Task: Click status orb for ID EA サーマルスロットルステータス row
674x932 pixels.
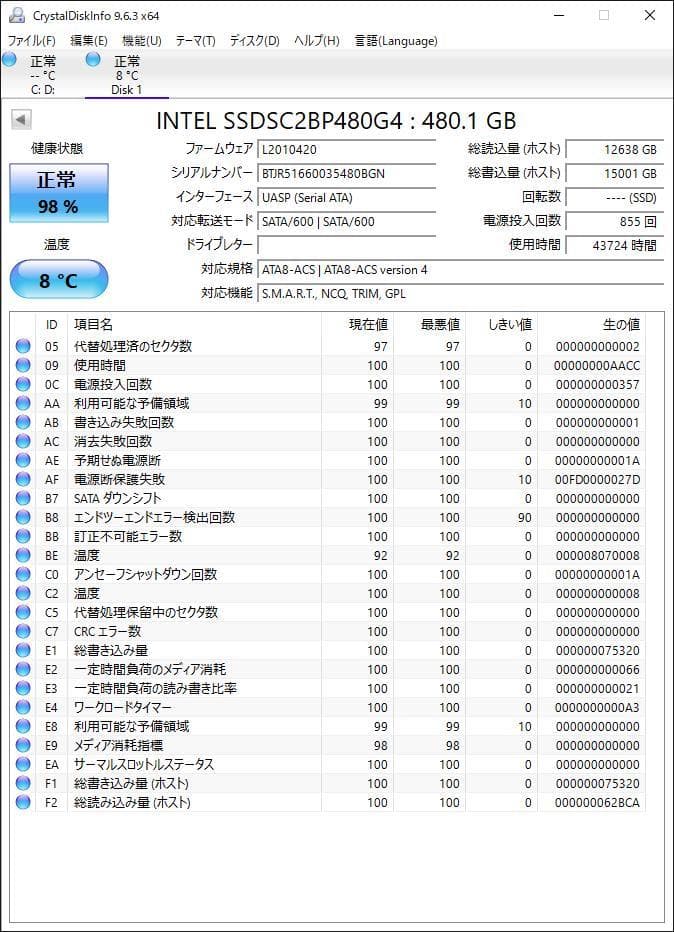Action: point(23,764)
